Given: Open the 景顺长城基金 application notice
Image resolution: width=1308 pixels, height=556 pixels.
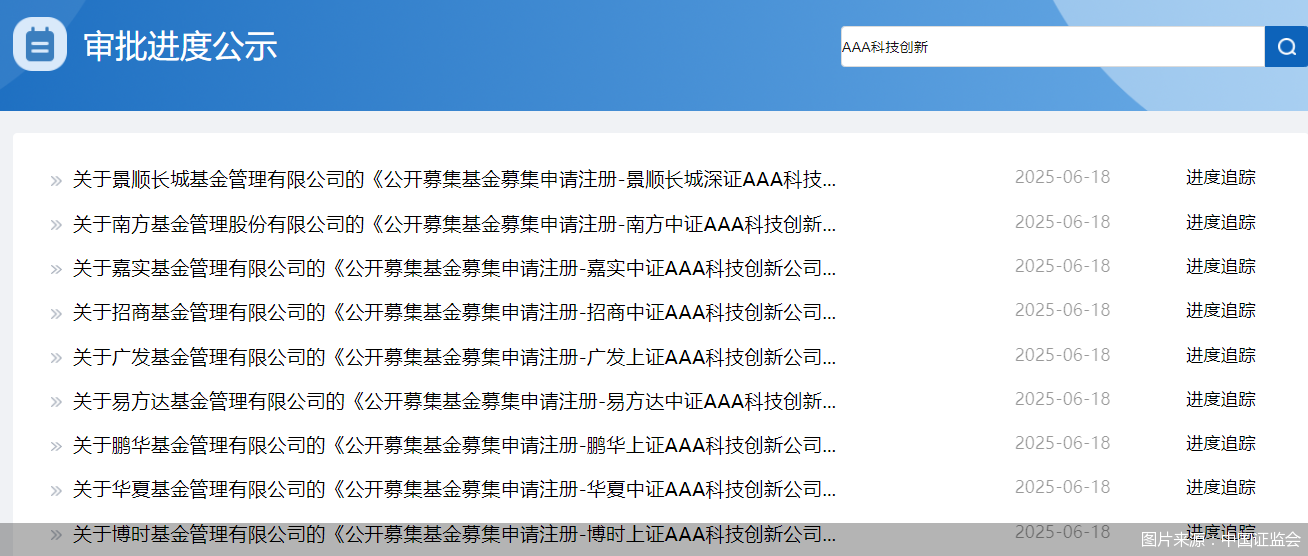Looking at the screenshot, I should [x=454, y=180].
